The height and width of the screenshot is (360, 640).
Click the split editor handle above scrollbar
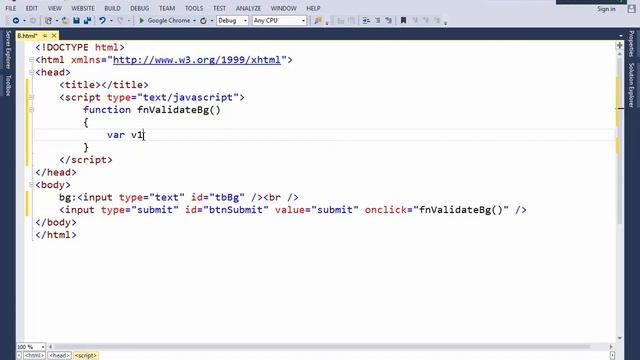620,45
